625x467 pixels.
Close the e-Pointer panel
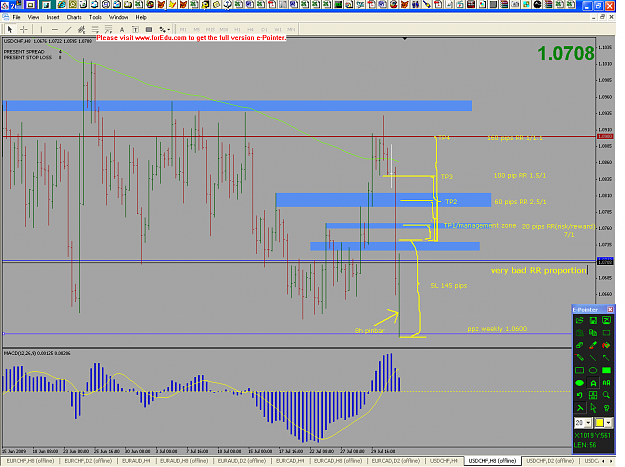click(x=610, y=310)
